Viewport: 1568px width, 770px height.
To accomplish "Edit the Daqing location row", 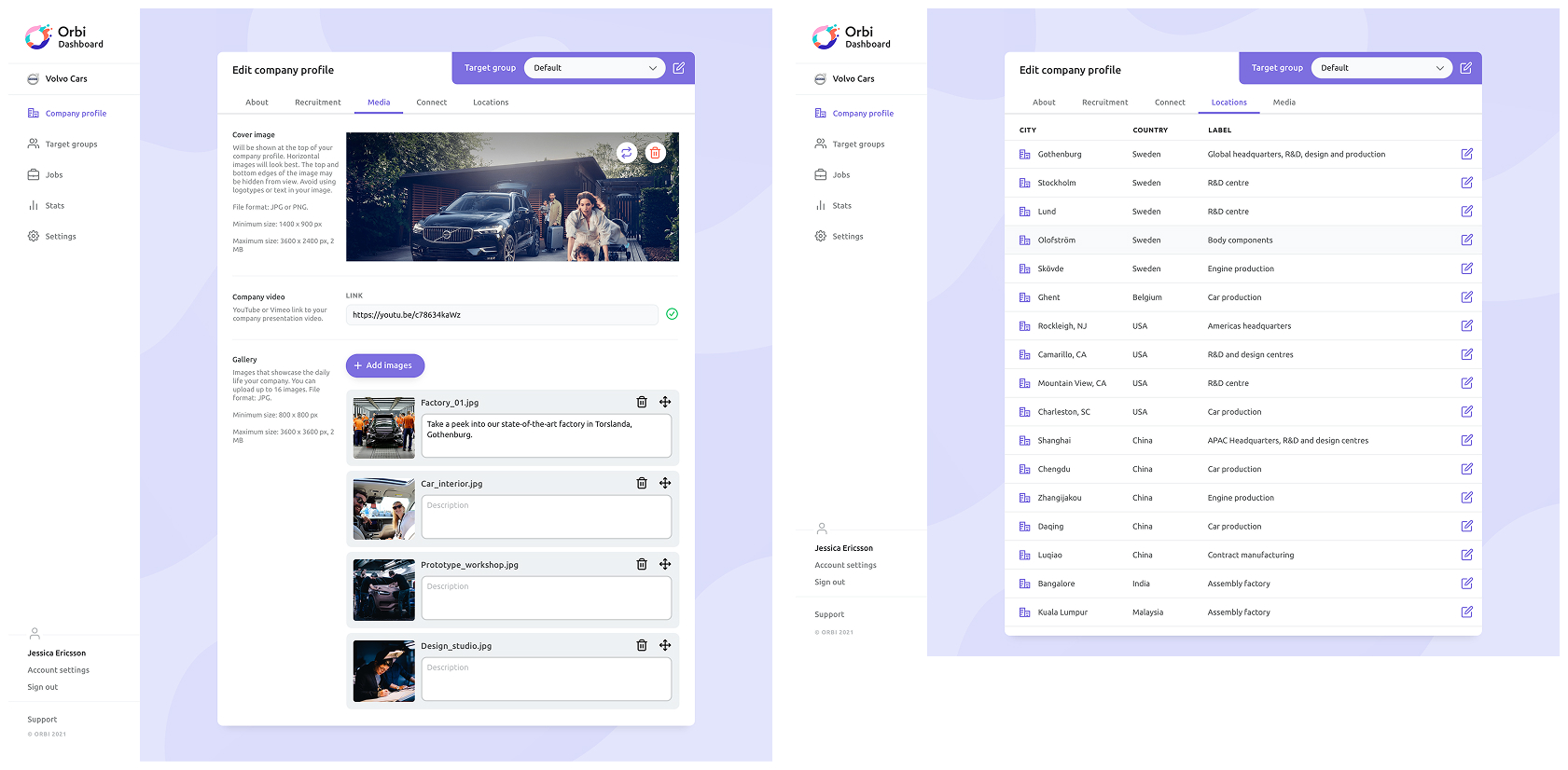I will [x=1467, y=526].
